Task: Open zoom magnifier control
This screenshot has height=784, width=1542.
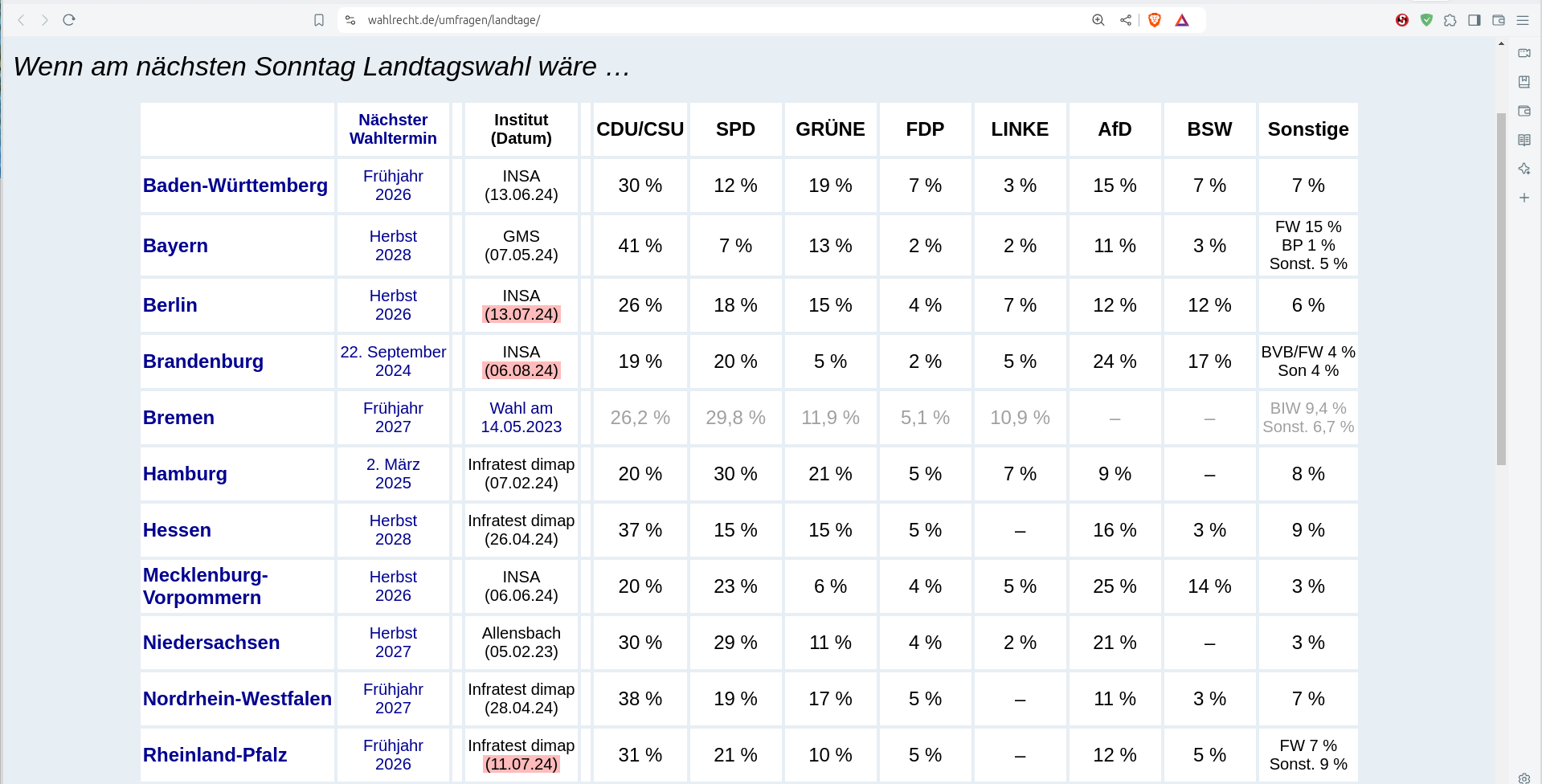Action: 1098,20
